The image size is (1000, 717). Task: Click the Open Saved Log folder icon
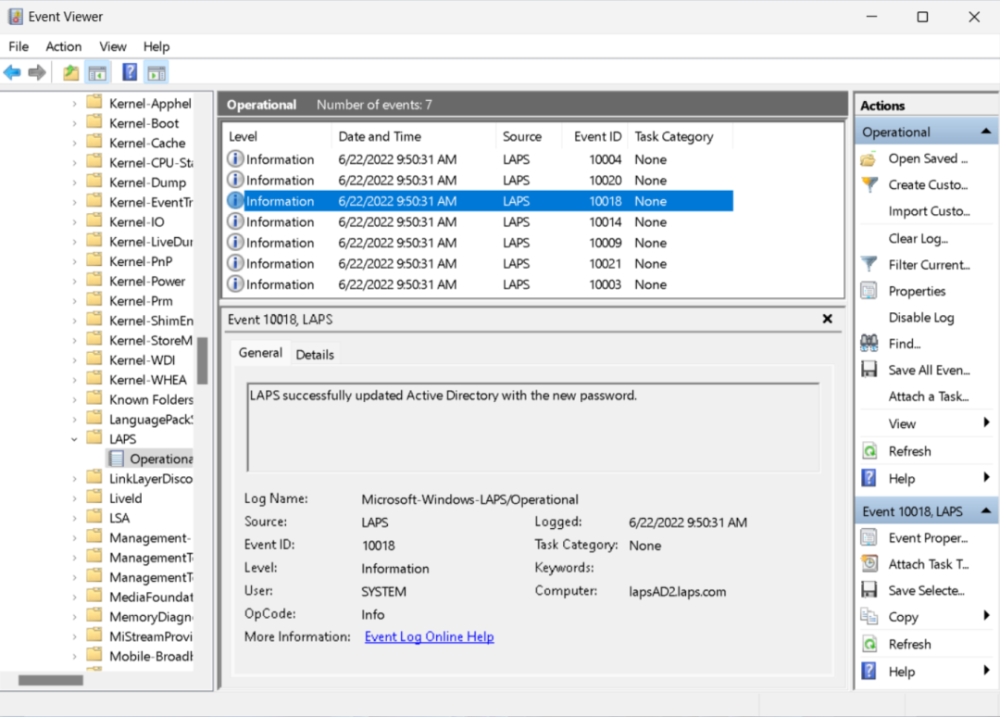pos(869,159)
